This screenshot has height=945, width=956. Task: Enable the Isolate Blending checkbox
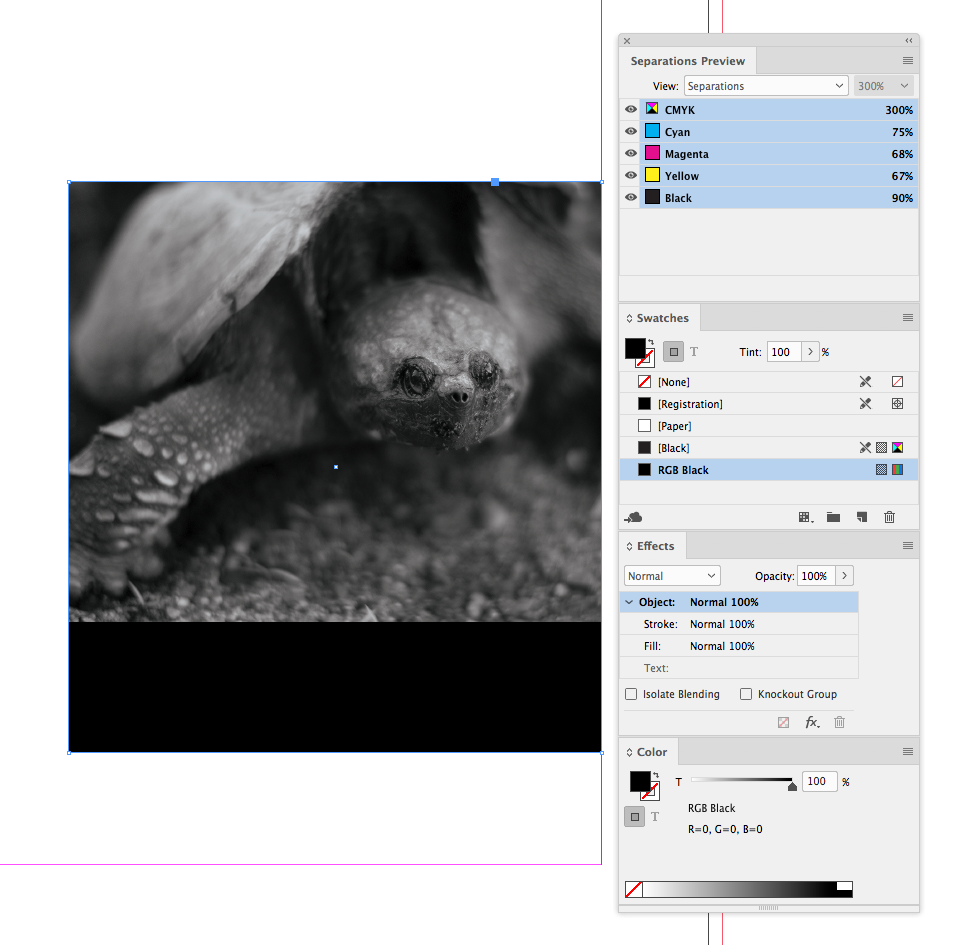(631, 694)
